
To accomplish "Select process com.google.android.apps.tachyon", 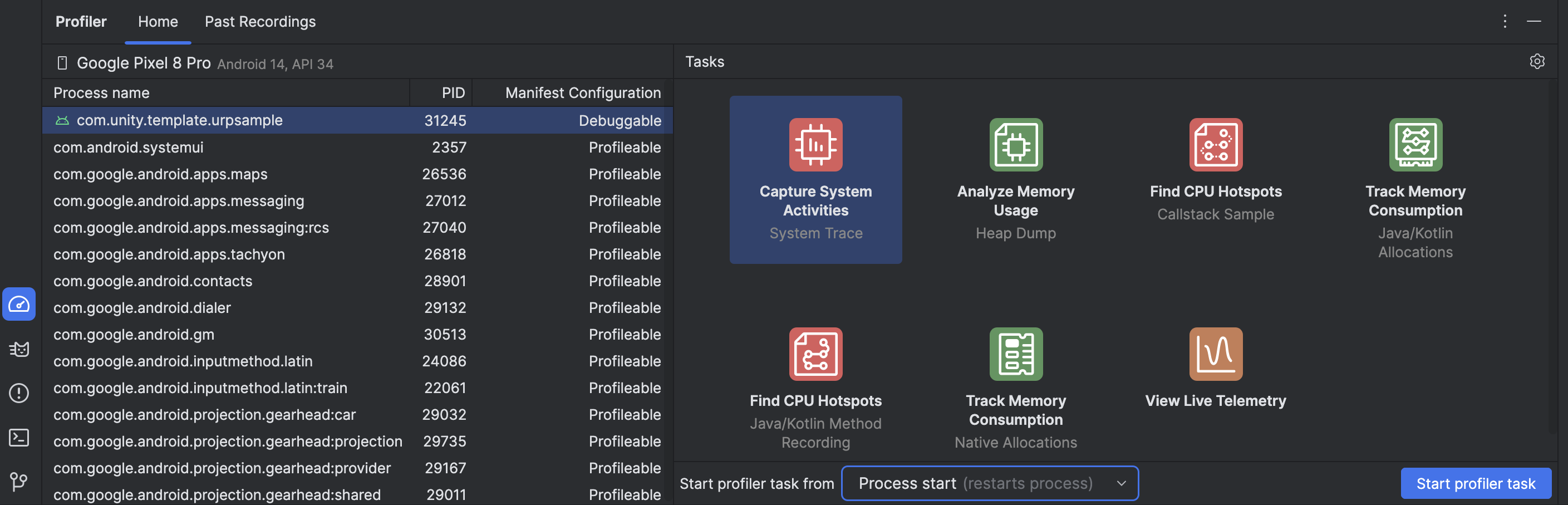I will click(357, 254).
